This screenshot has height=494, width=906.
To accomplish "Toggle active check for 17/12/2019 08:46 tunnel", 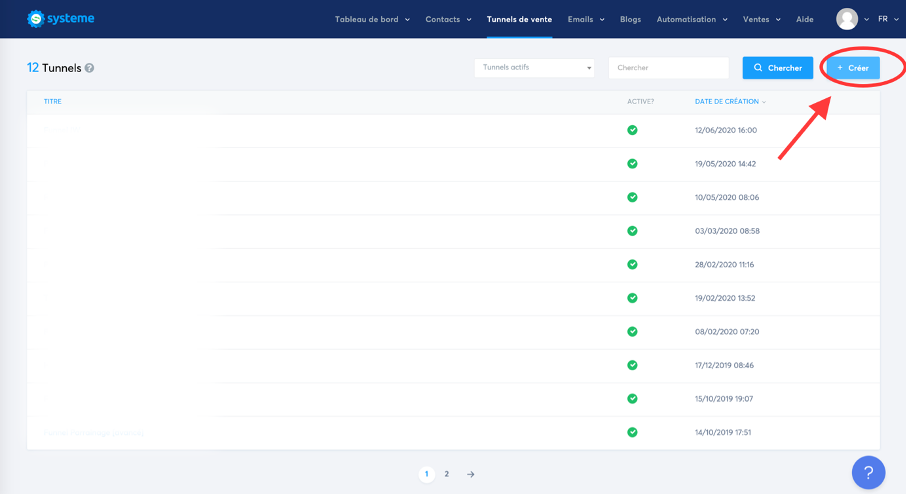I will [632, 365].
